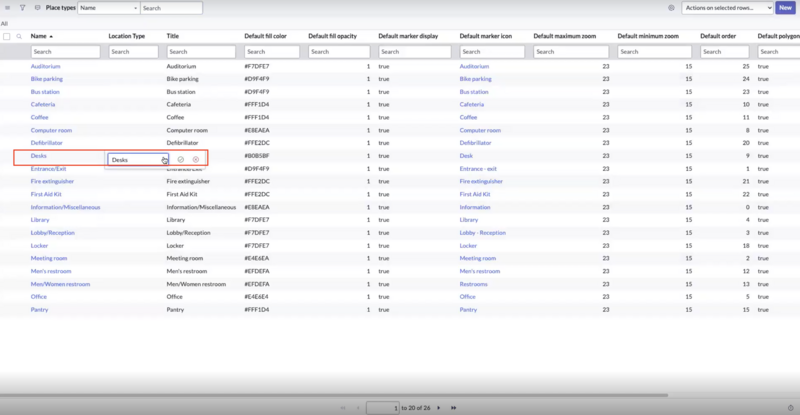
Task: Click the #E4E6E4 fill color cell
Action: pyautogui.click(x=257, y=297)
